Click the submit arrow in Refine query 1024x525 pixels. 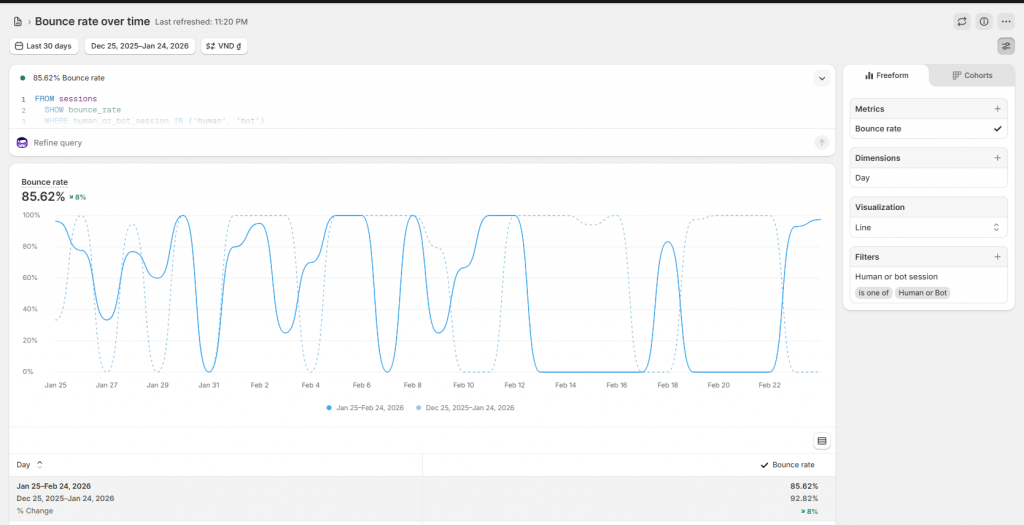(822, 142)
